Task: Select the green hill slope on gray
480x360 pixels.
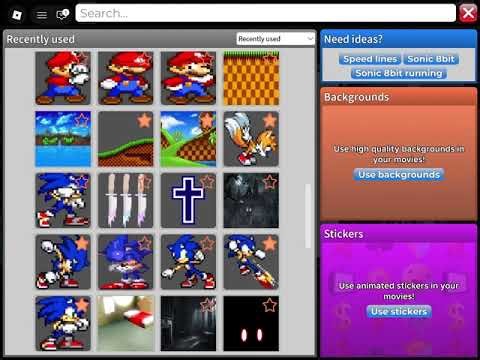Action: (x=126, y=139)
